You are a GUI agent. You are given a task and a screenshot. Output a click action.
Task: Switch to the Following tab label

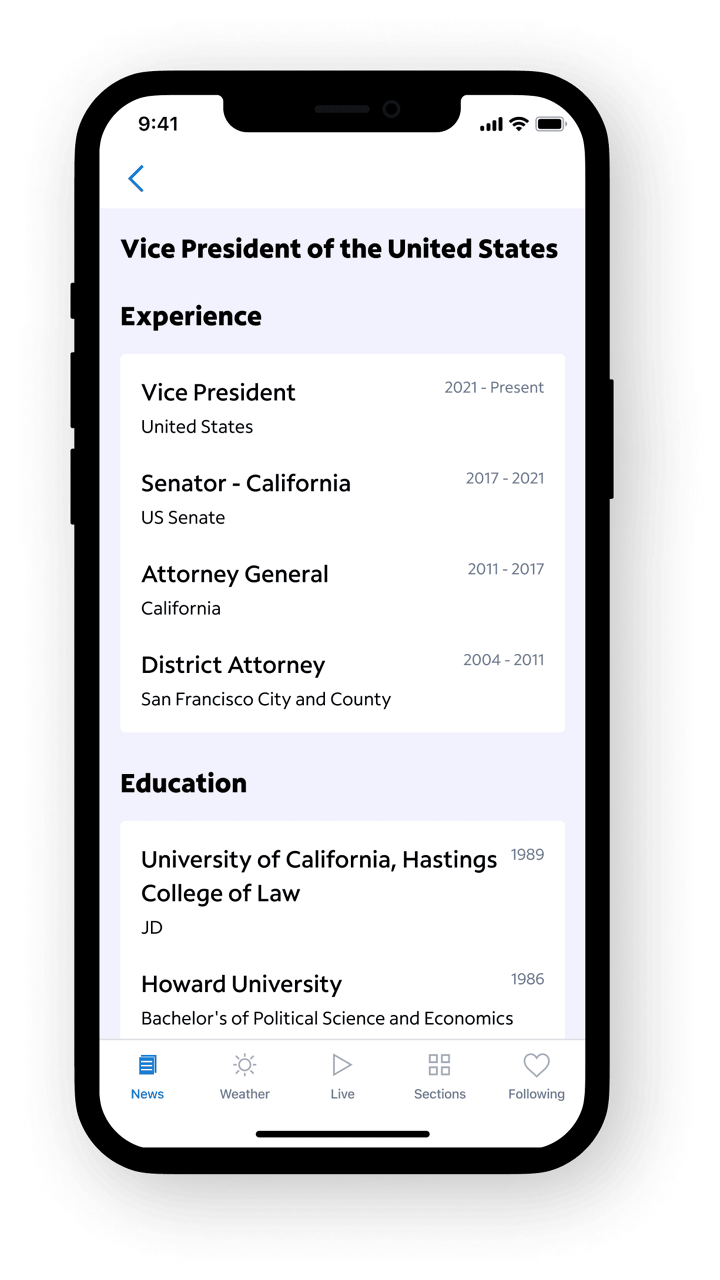537,1094
